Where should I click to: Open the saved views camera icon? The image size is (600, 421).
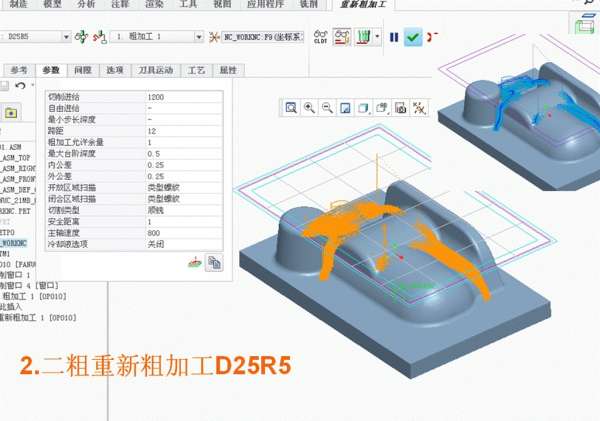[399, 107]
